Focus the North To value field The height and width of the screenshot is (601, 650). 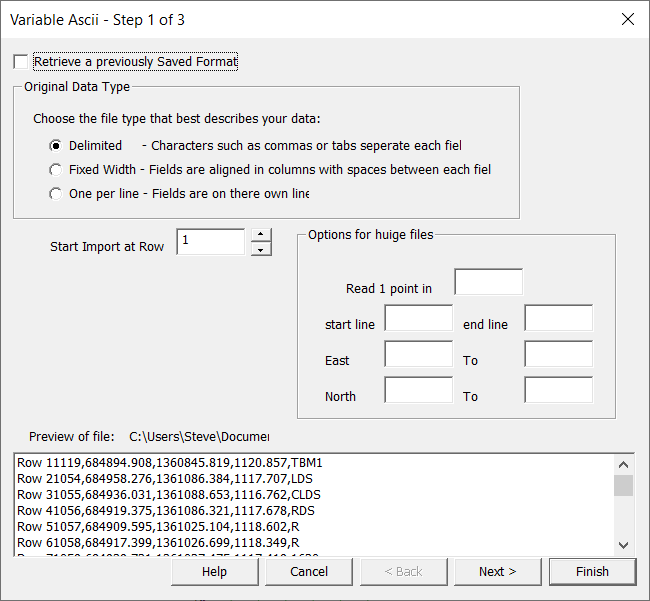pos(558,390)
